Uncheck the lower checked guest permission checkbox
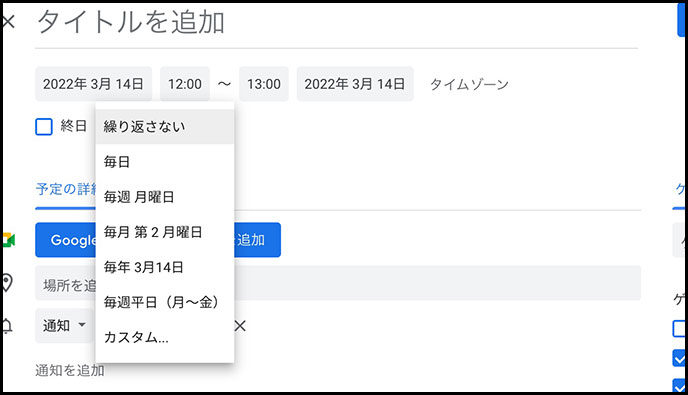Viewport: 688px width, 395px height. point(679,385)
